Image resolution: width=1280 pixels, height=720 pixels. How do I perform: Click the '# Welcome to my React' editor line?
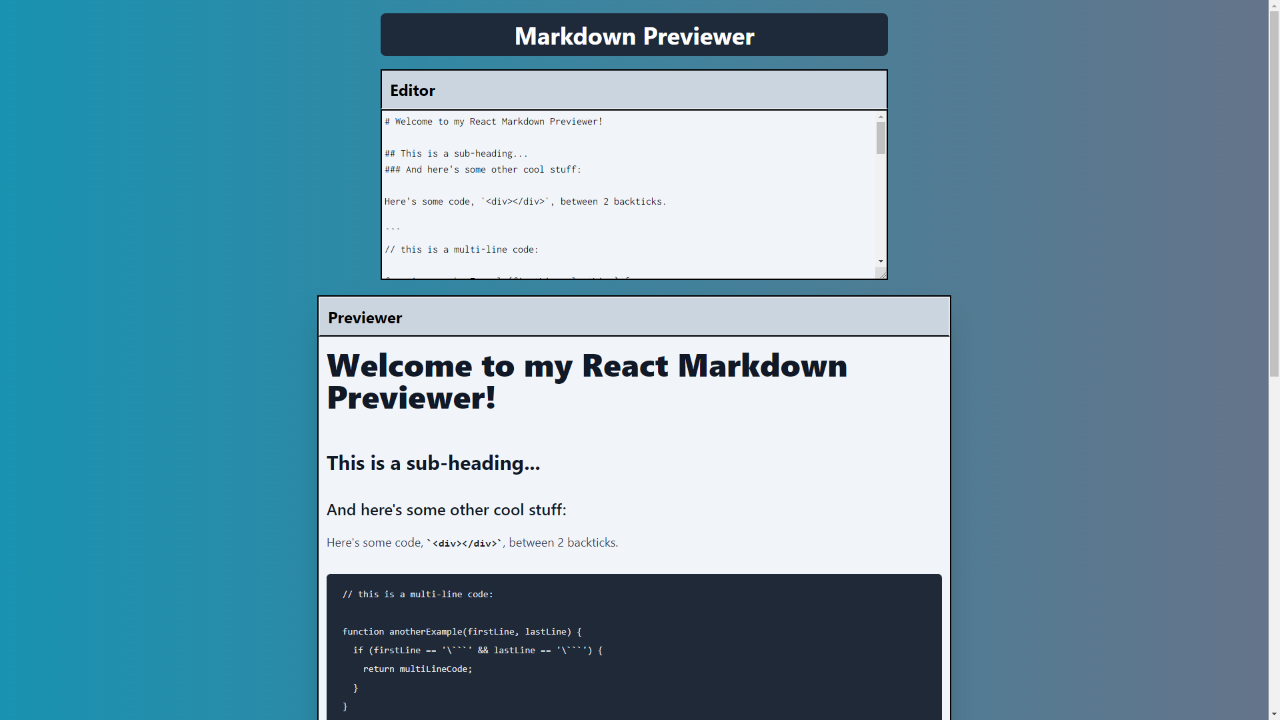(x=494, y=122)
